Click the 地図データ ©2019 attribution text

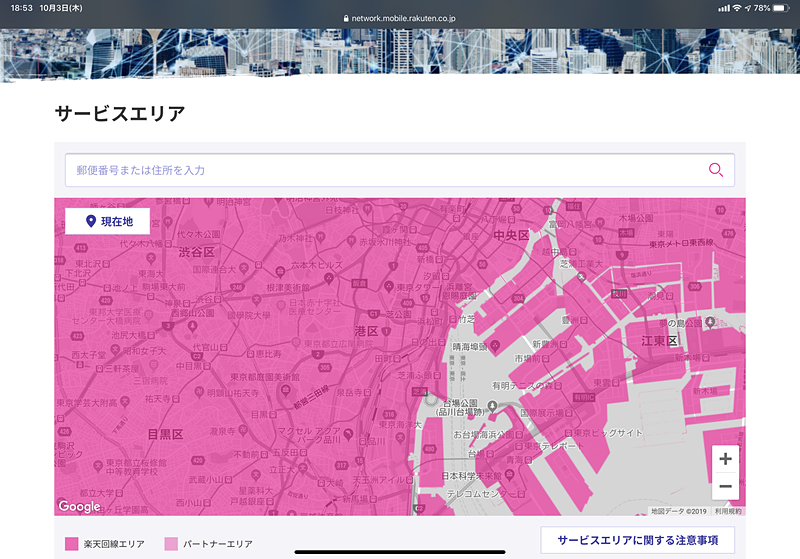pyautogui.click(x=679, y=511)
